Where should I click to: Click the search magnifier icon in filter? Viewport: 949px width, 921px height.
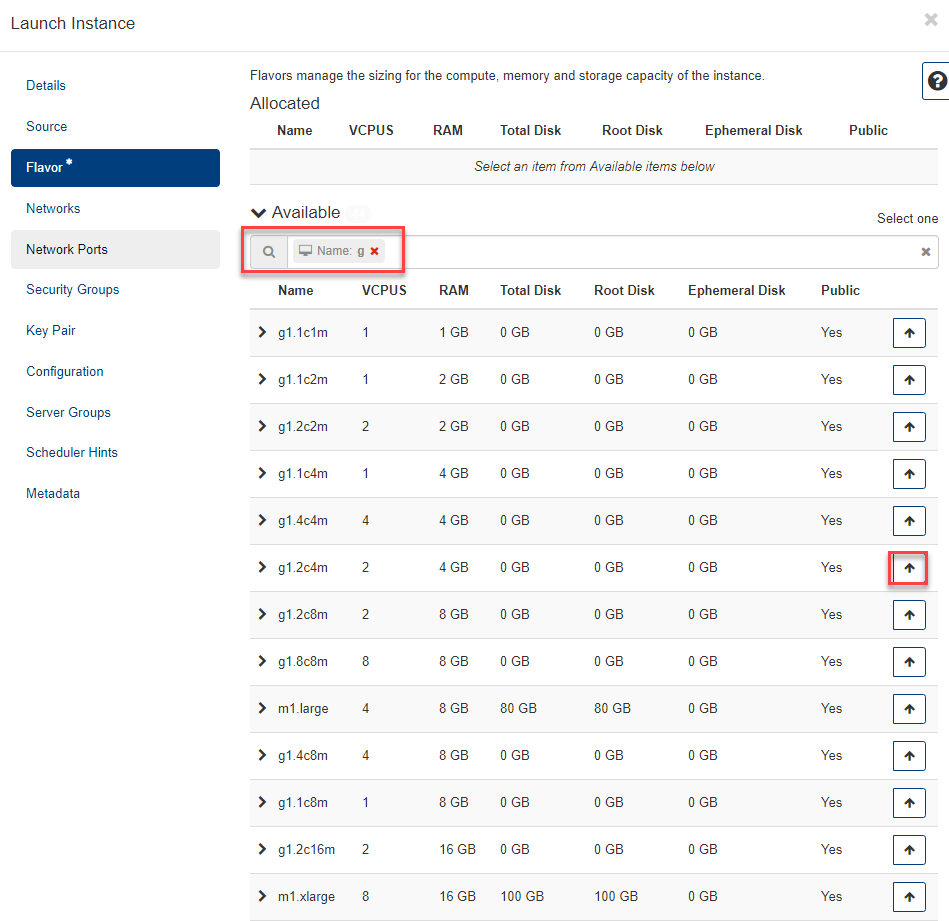click(x=269, y=252)
